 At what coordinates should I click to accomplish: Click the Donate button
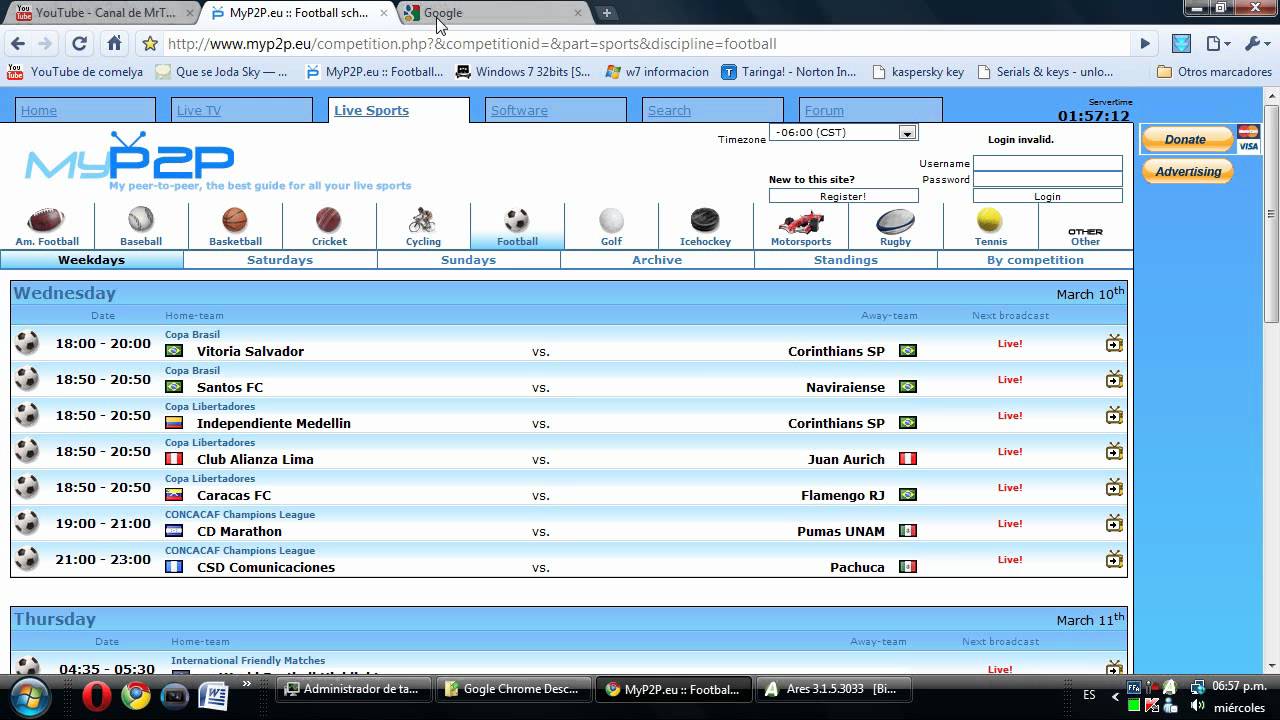coord(1185,139)
